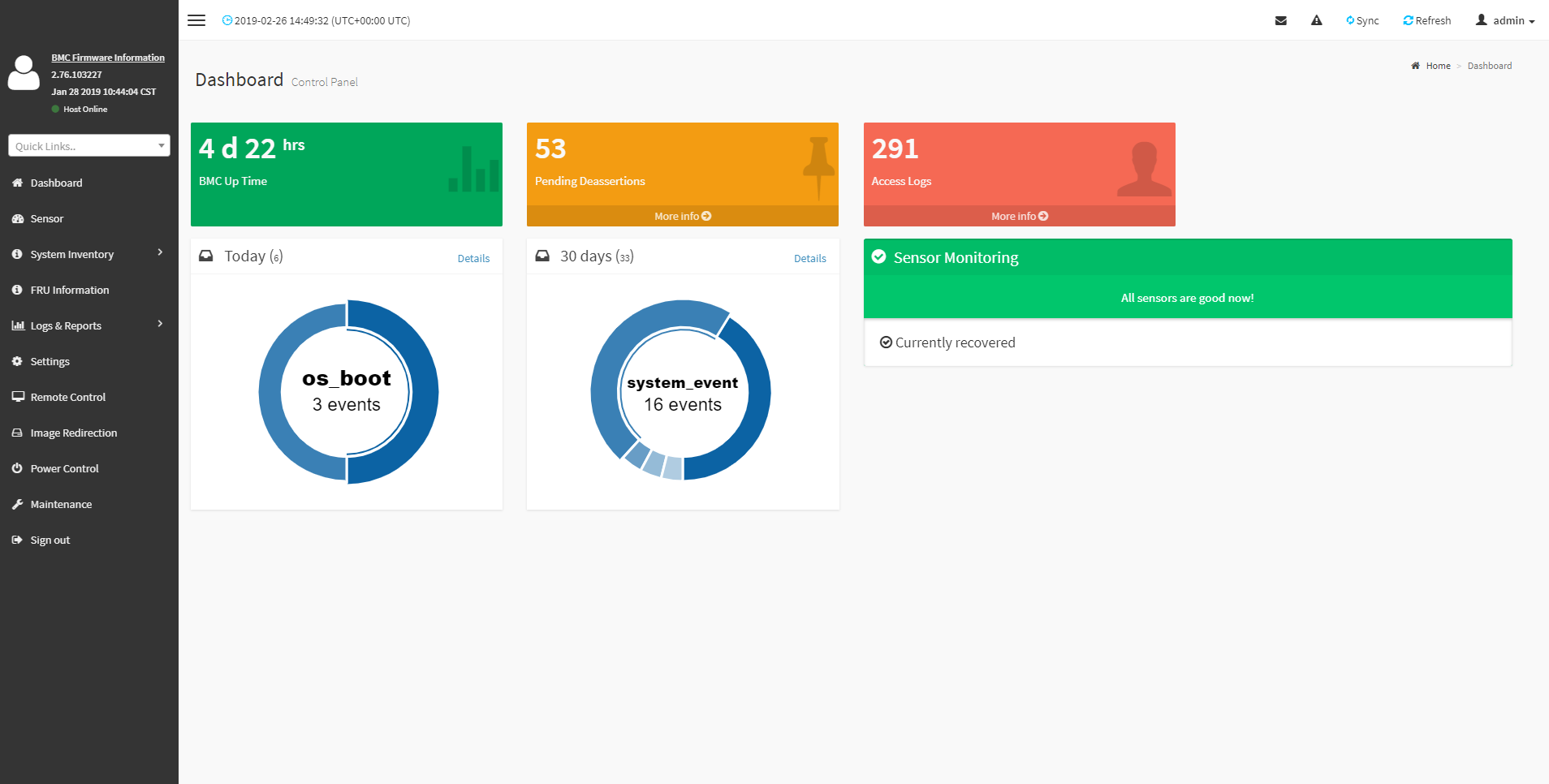The image size is (1549, 784).
Task: Click the Sync button in header
Action: (1362, 21)
